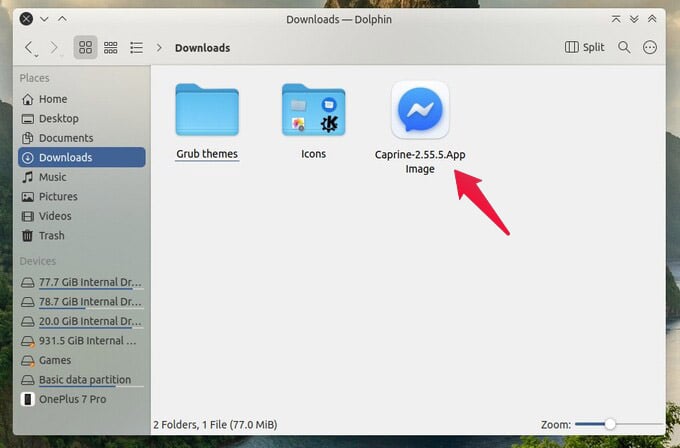Enable Split view
The image size is (680, 448).
click(x=584, y=47)
